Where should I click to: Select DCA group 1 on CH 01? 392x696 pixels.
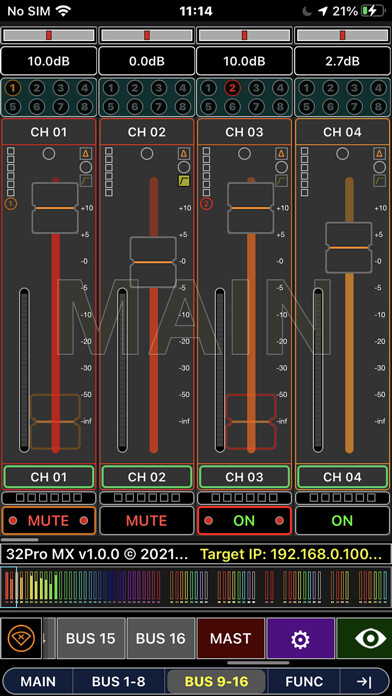click(13, 88)
